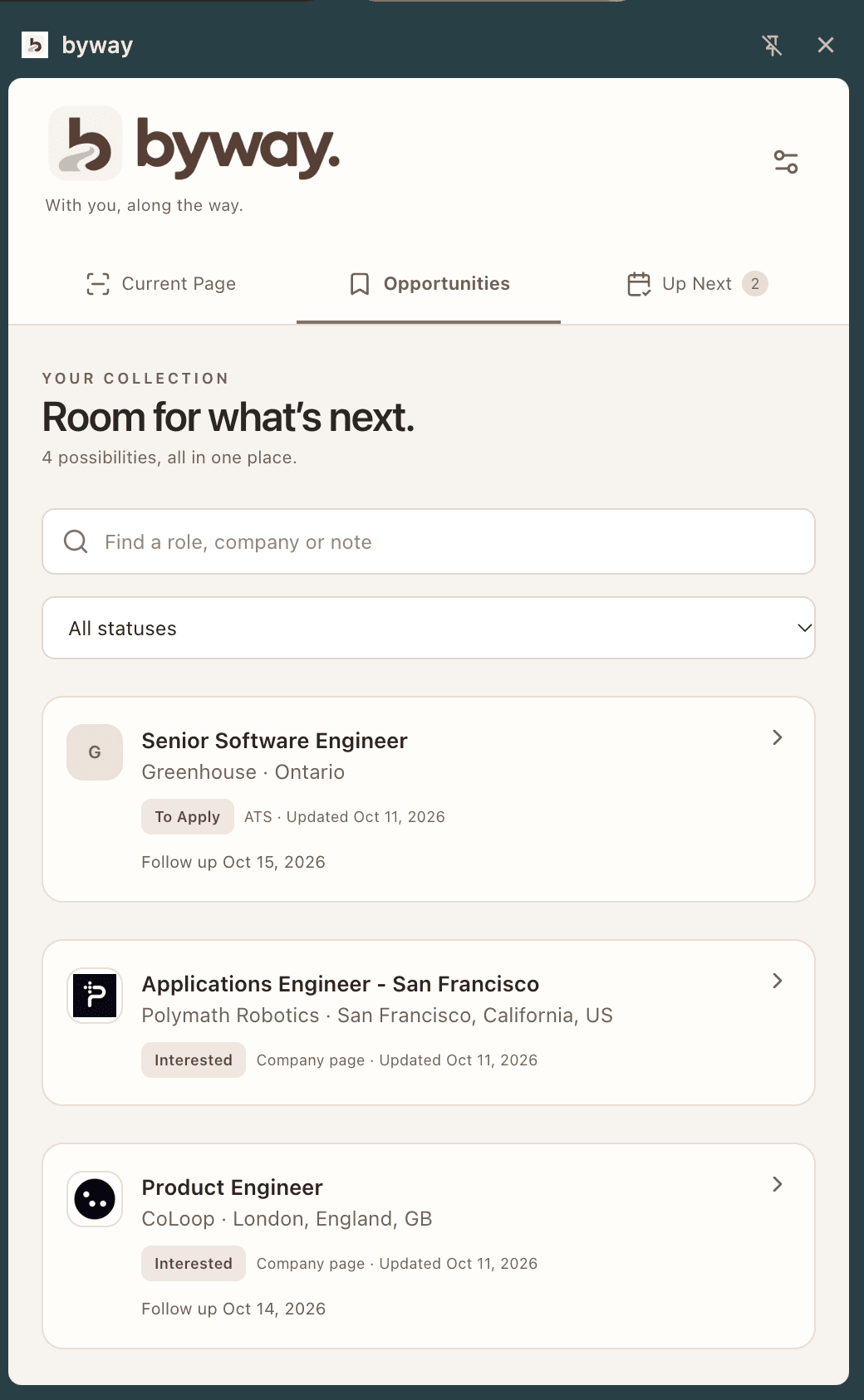
Task: Open the Product Engineer card
Action: (429, 1246)
